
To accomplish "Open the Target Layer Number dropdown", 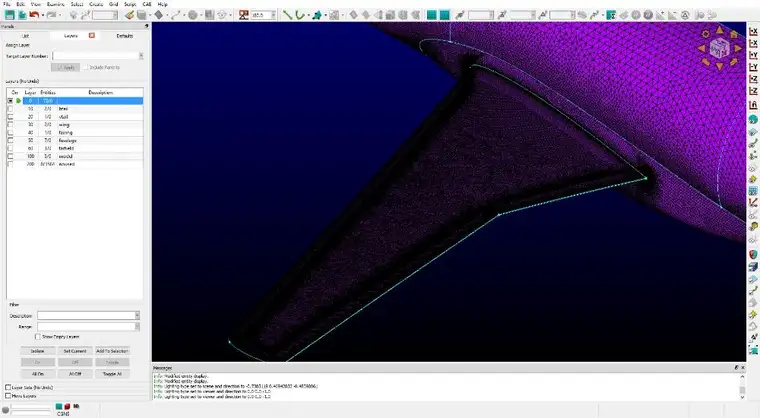I will click(141, 56).
